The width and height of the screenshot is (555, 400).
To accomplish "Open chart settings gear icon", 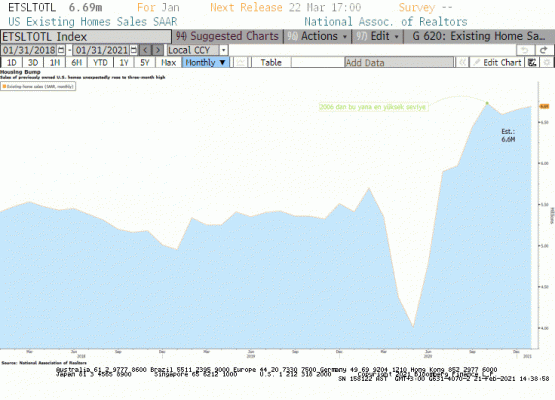I will point(547,63).
